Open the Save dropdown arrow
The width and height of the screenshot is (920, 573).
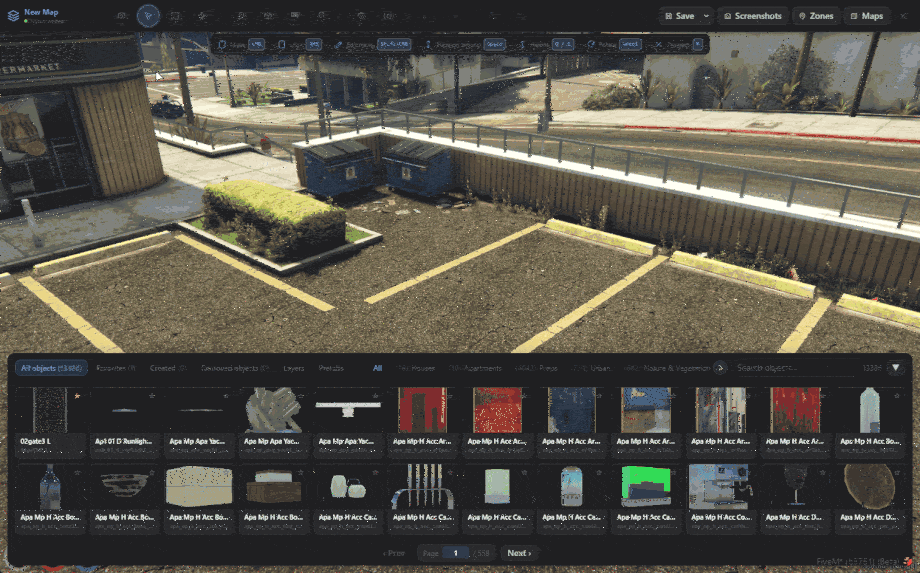coord(706,16)
